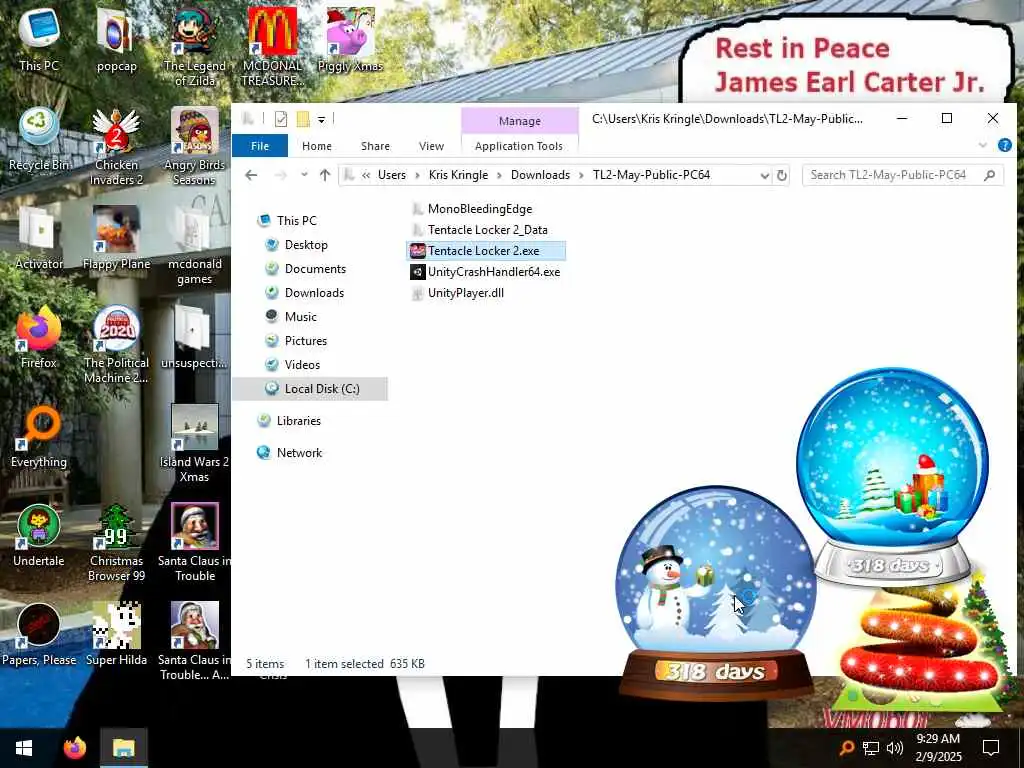Screen dimensions: 1024x768
Task: Launch Island Wars 2 Xmas shortcut
Action: [x=195, y=444]
